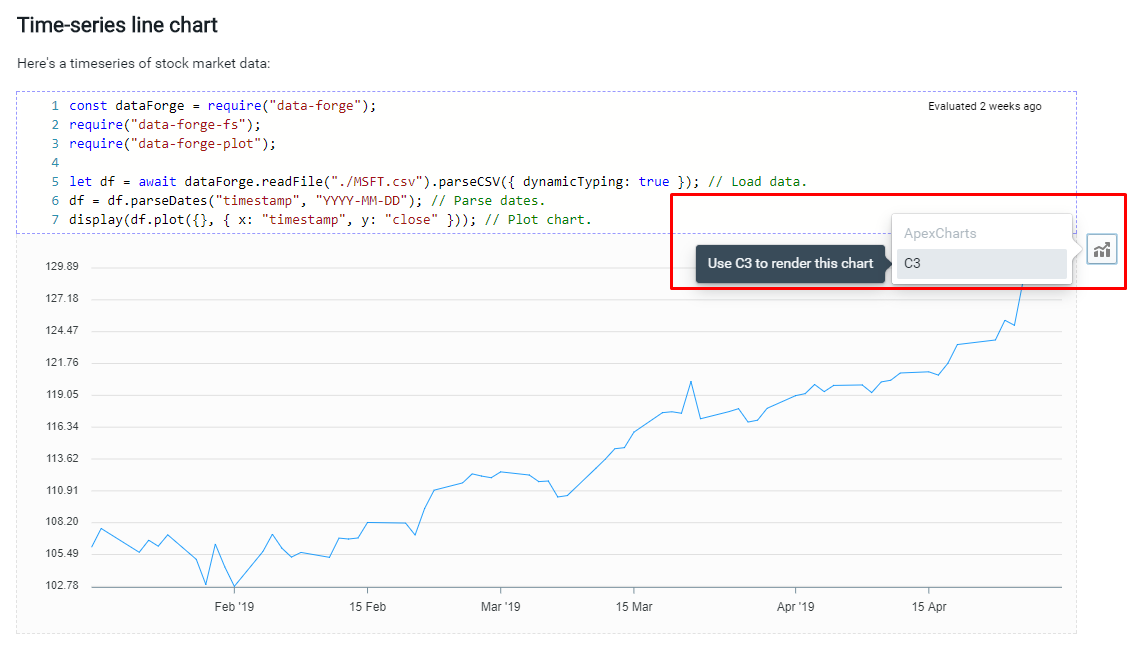Screen dimensions: 1130x648
Task: Click the 129.89 y-axis label
Action: [62, 267]
